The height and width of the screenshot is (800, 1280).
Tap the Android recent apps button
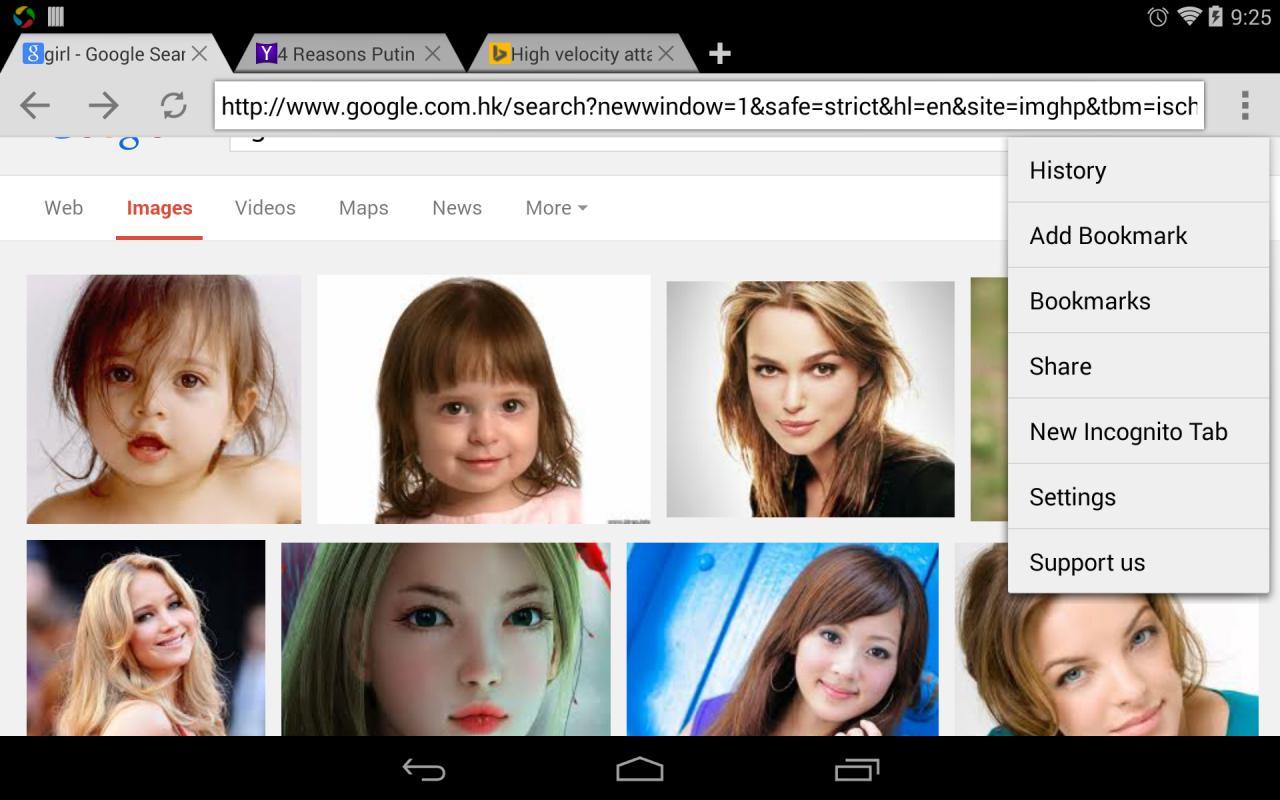(856, 769)
